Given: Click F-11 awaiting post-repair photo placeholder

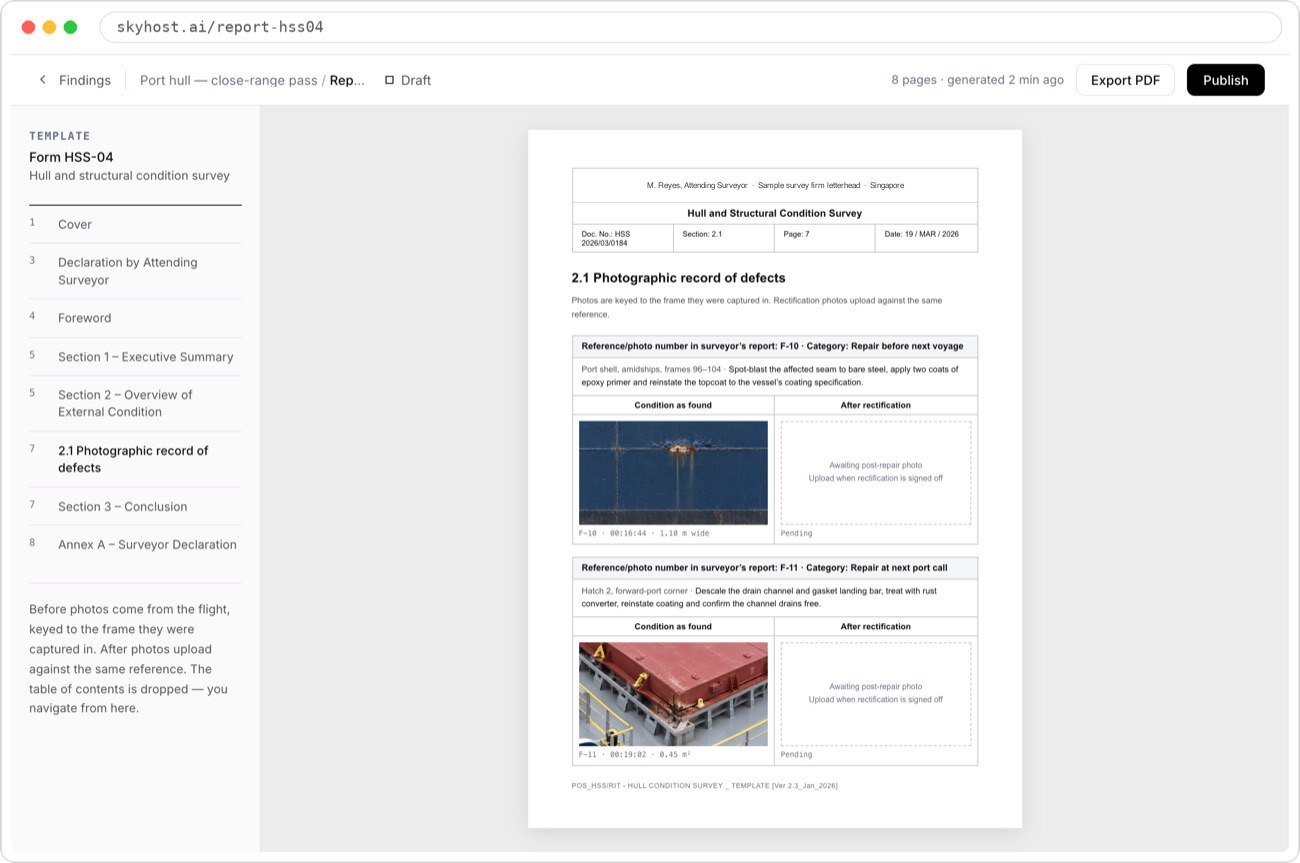Looking at the screenshot, I should click(x=876, y=694).
